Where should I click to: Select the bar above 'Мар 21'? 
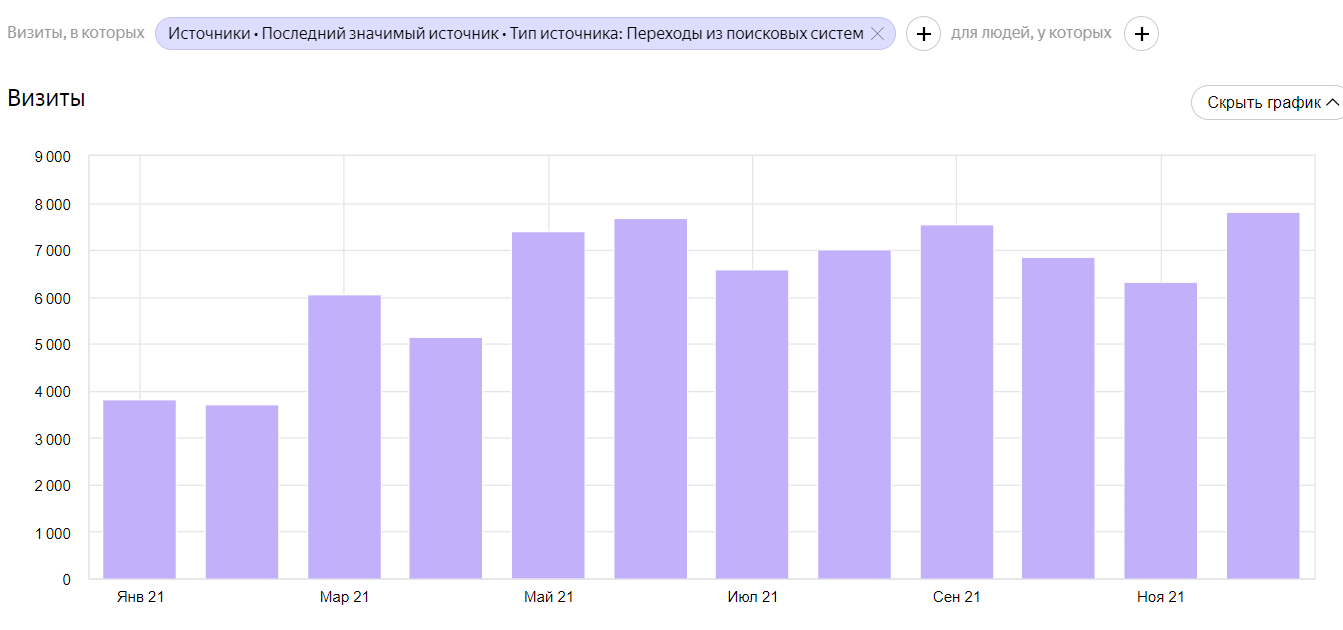[344, 437]
